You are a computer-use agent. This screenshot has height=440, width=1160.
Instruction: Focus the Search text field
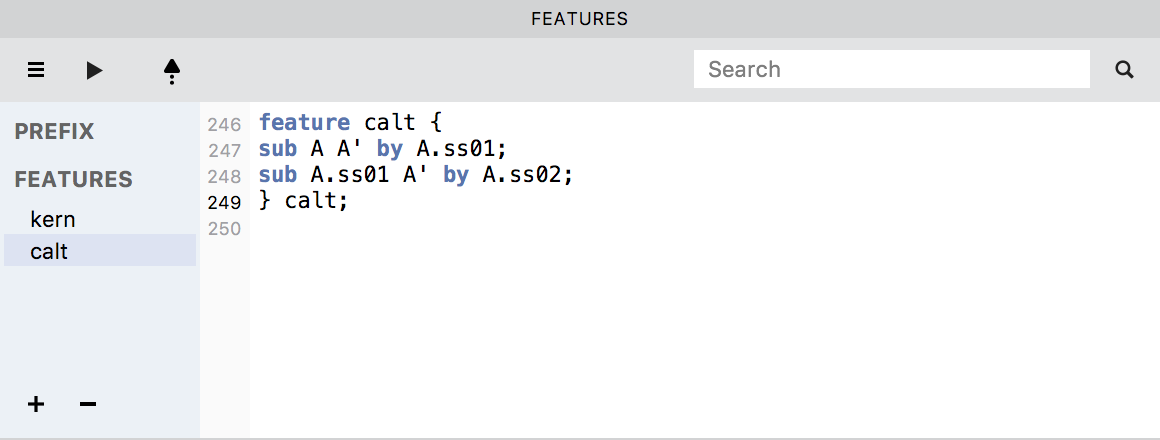pos(890,69)
